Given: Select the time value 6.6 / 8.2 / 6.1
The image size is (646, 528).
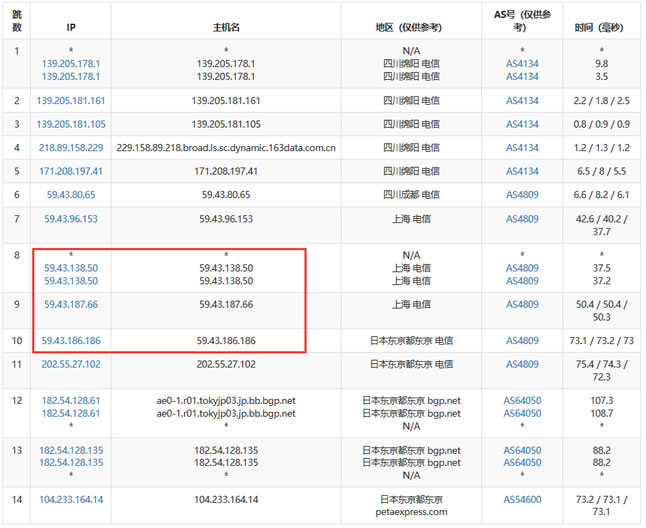Looking at the screenshot, I should coord(602,194).
